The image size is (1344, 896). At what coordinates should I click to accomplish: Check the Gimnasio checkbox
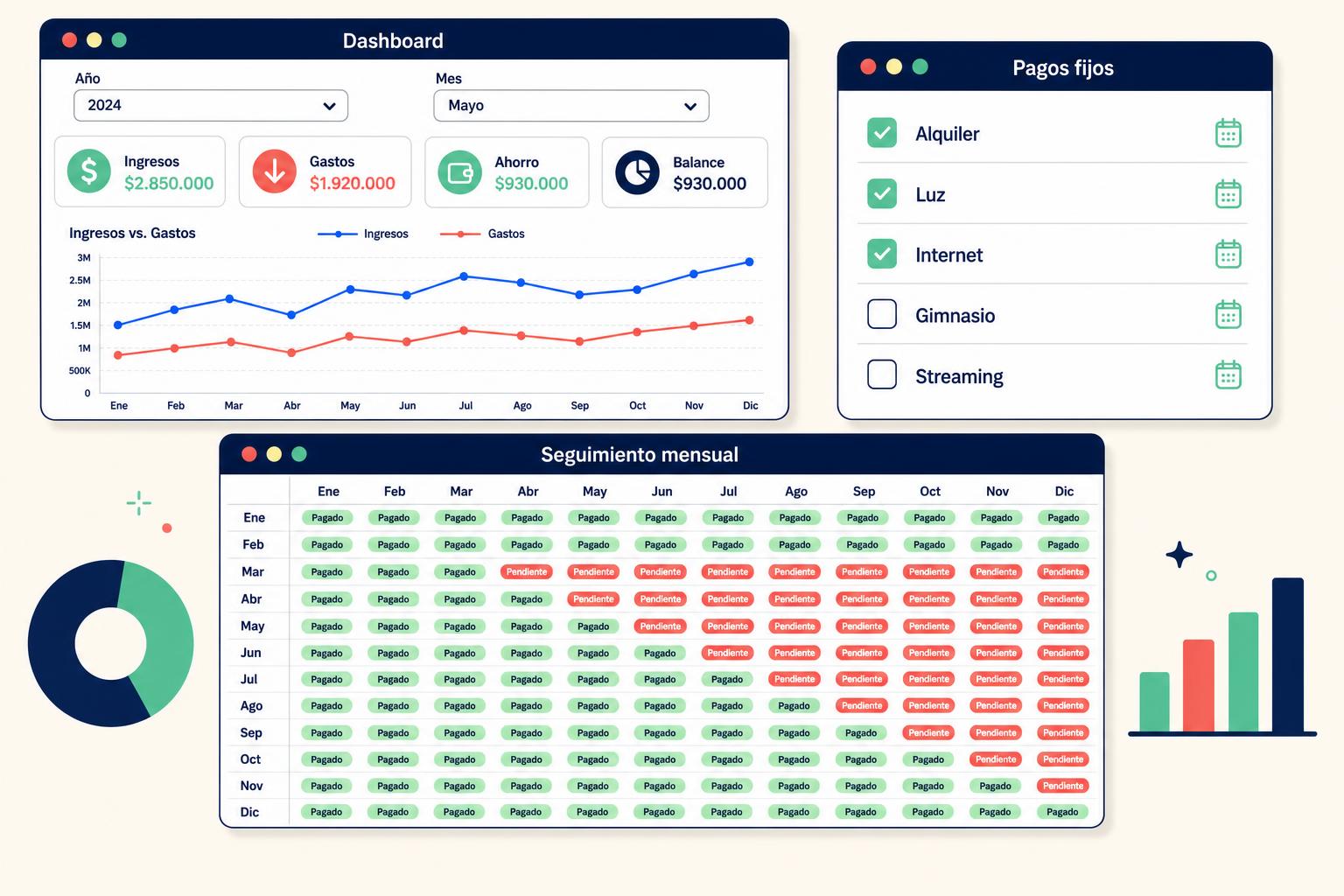pyautogui.click(x=882, y=314)
